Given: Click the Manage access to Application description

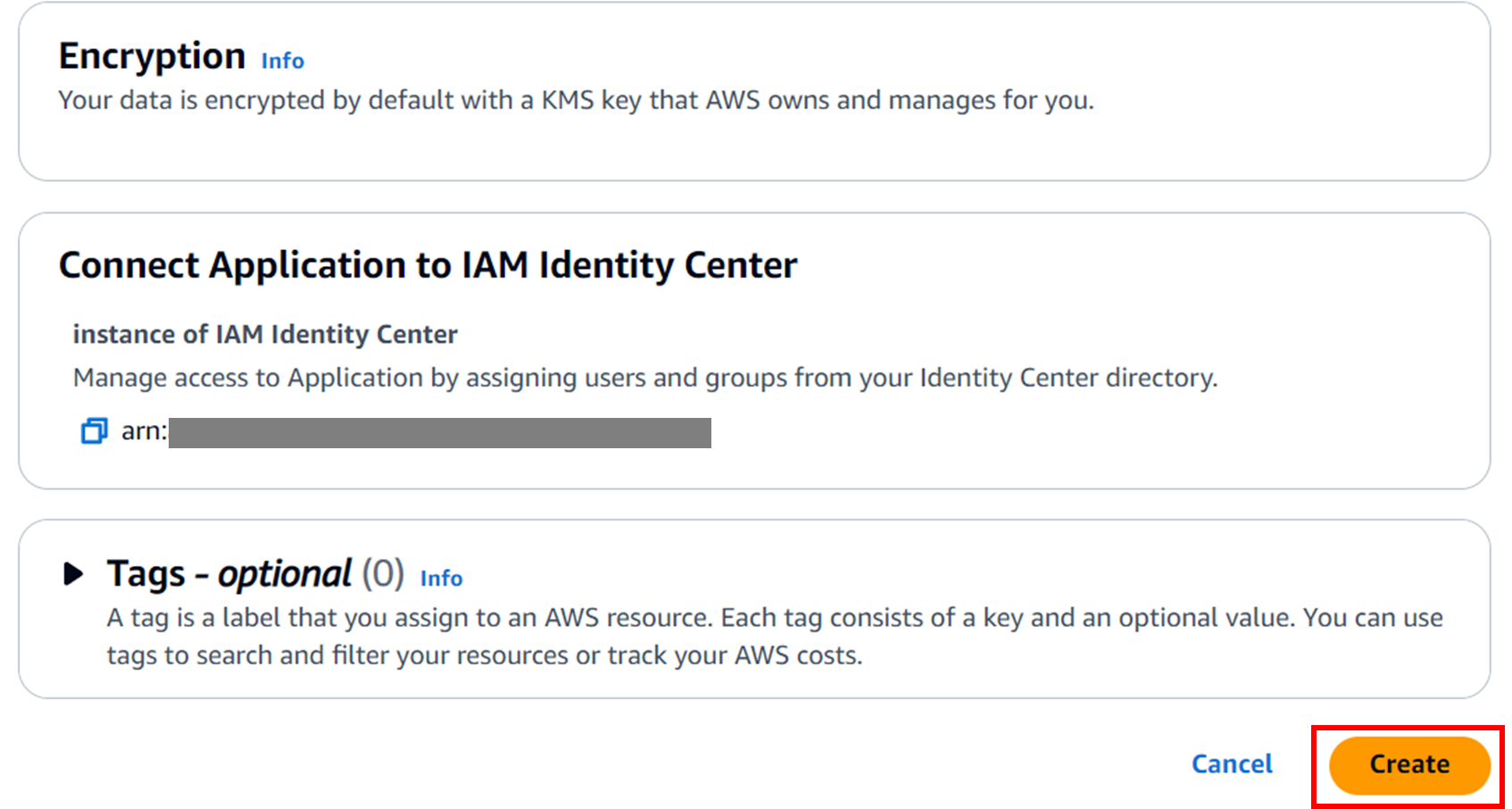Looking at the screenshot, I should coord(644,378).
